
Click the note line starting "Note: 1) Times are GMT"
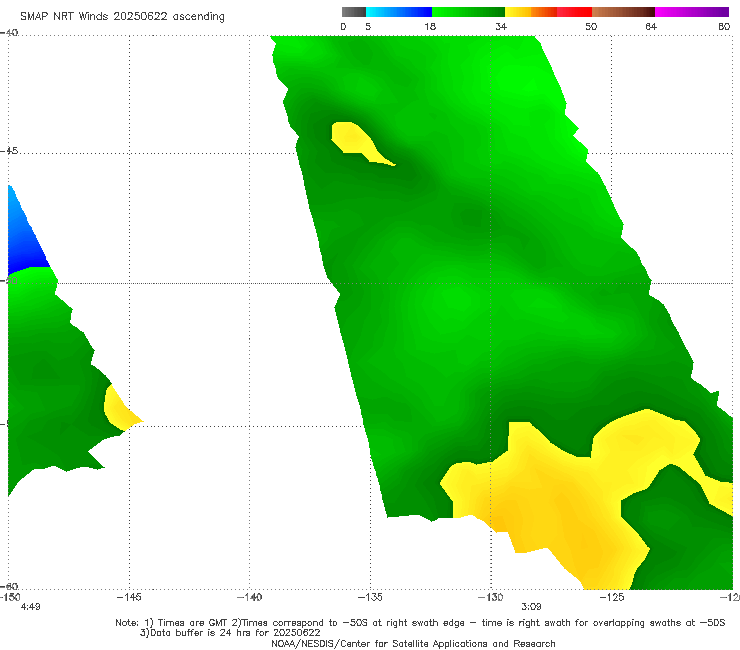tap(420, 623)
